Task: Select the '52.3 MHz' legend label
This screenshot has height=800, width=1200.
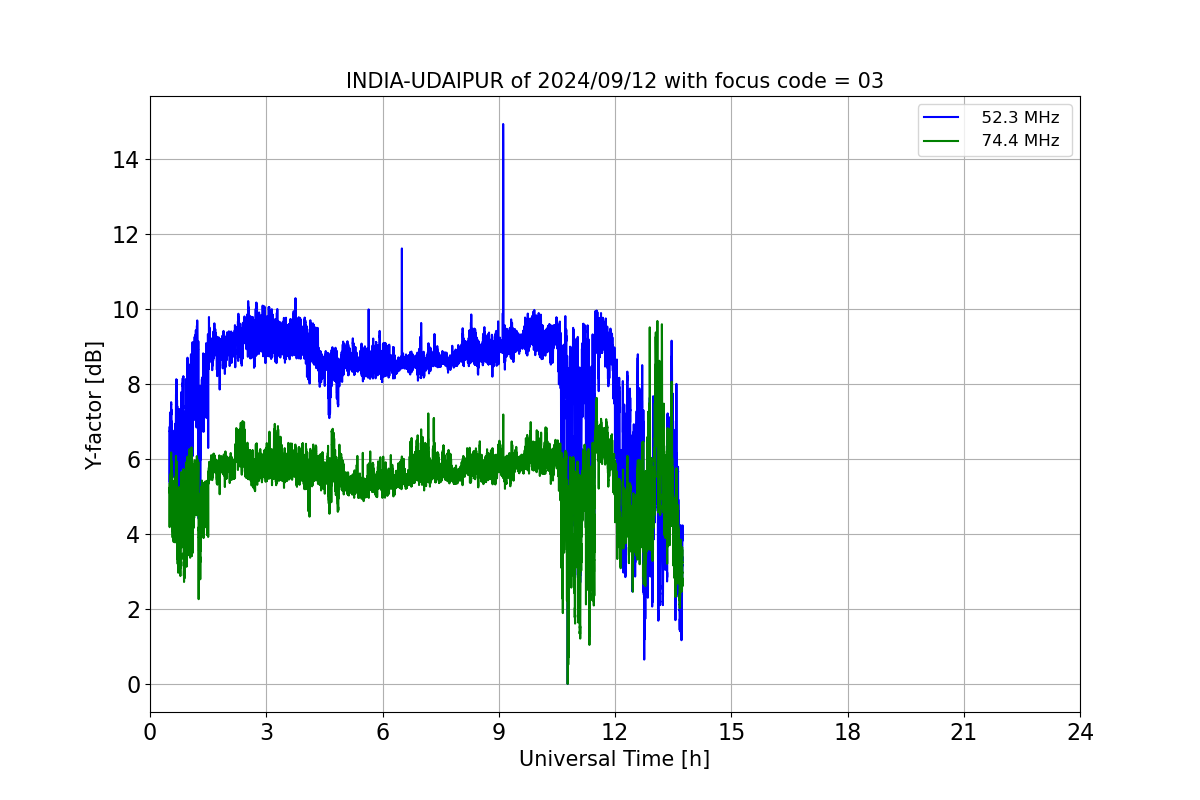Action: tap(1020, 118)
